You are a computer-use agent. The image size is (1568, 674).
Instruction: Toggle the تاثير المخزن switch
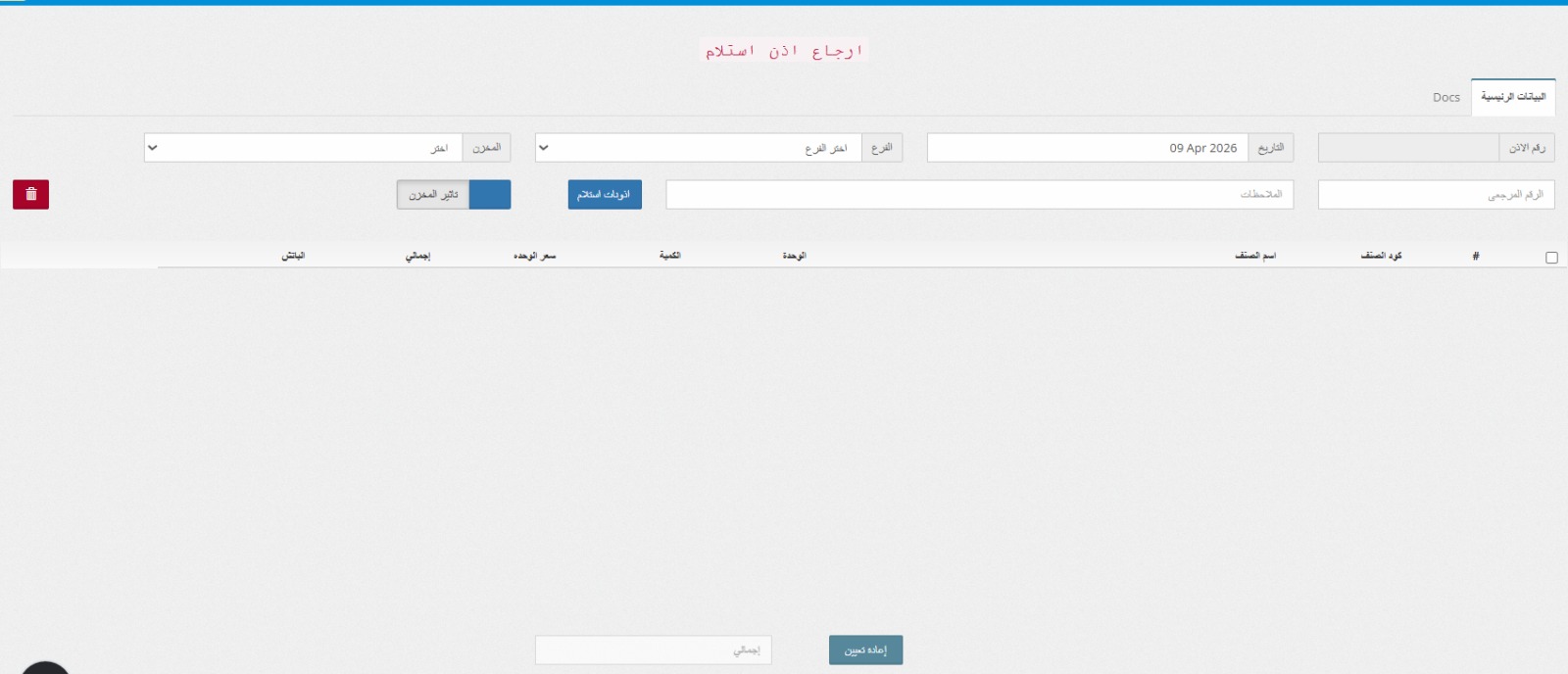tap(454, 194)
